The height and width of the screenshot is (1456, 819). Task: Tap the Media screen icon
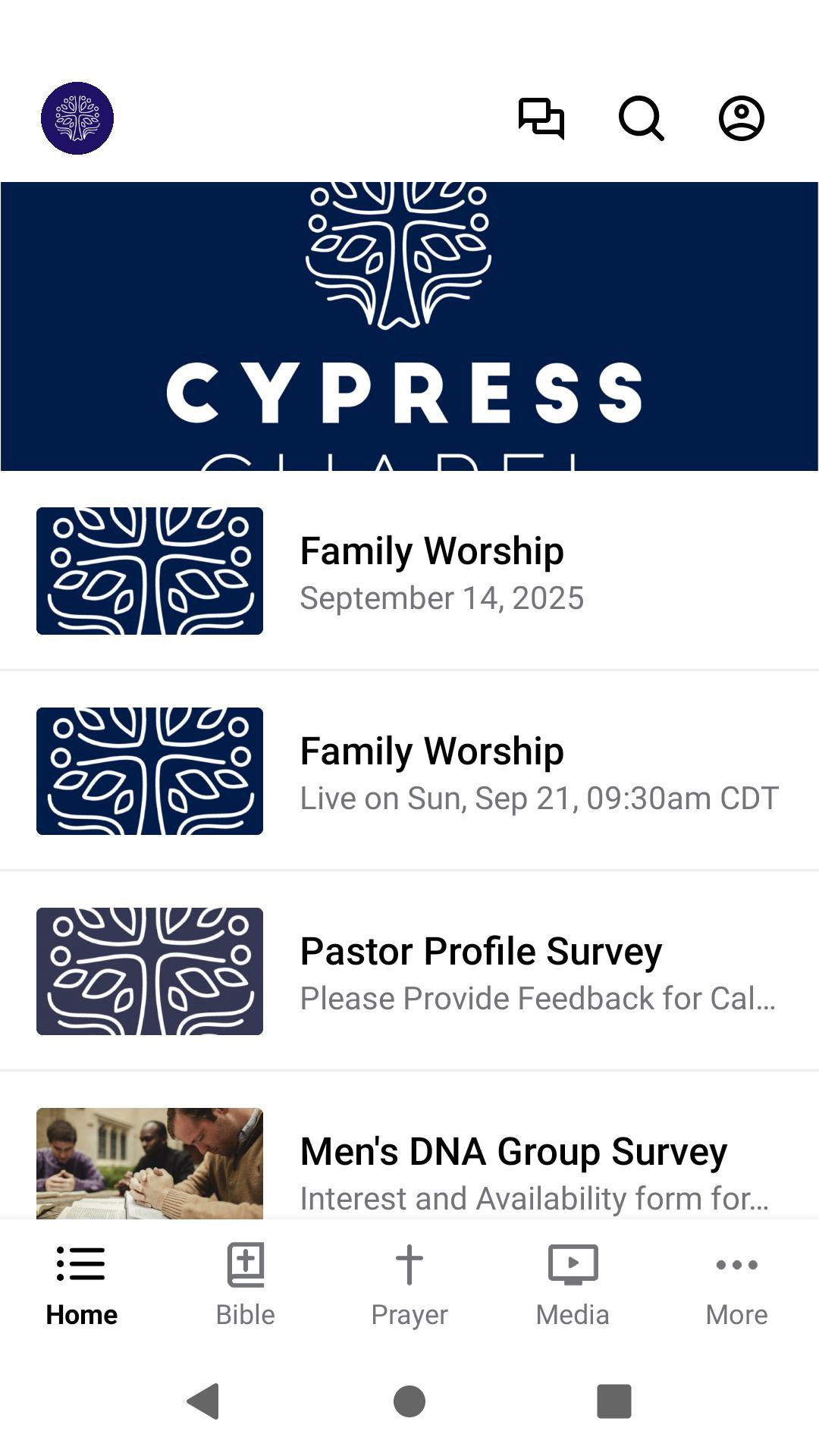pos(573,1264)
